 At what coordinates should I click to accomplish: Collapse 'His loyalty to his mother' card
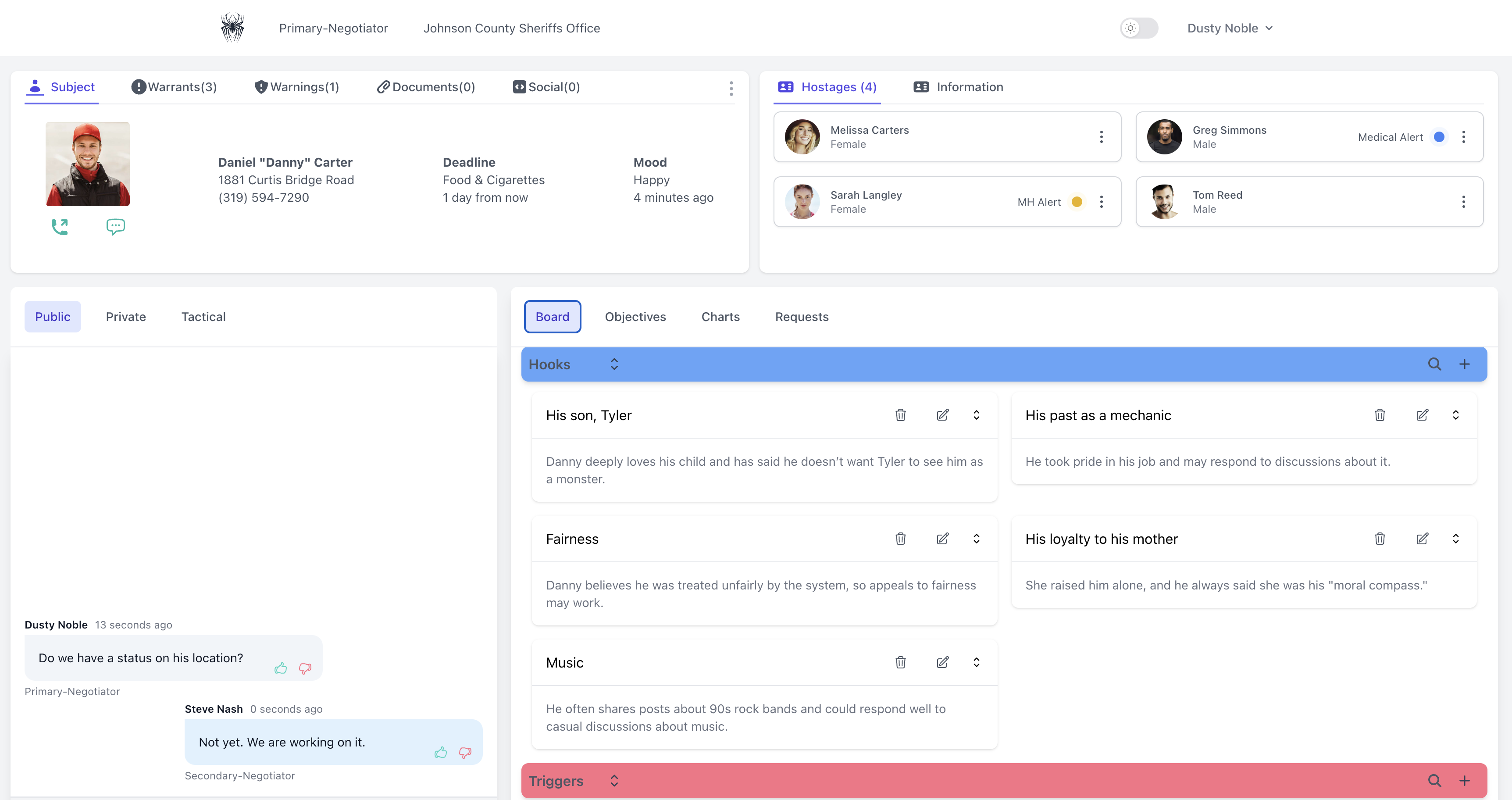click(1456, 539)
